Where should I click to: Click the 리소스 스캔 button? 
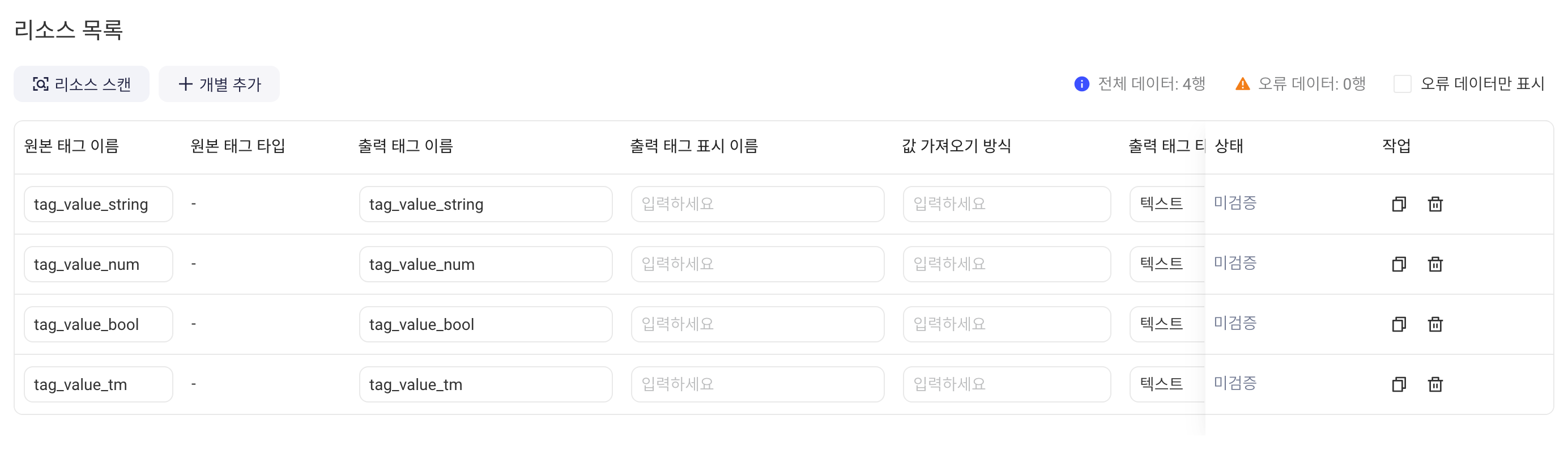[82, 84]
